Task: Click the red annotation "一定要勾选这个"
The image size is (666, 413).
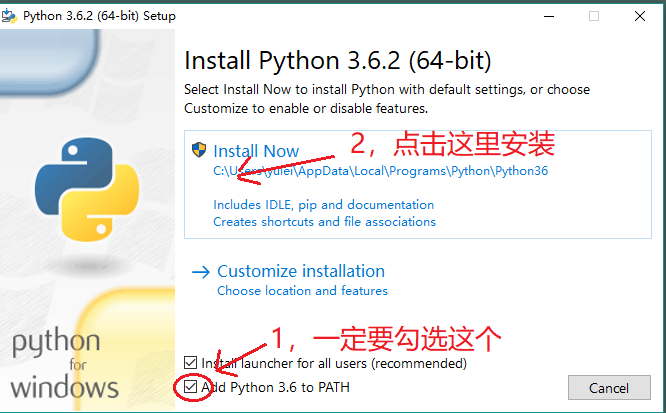Action: point(420,338)
